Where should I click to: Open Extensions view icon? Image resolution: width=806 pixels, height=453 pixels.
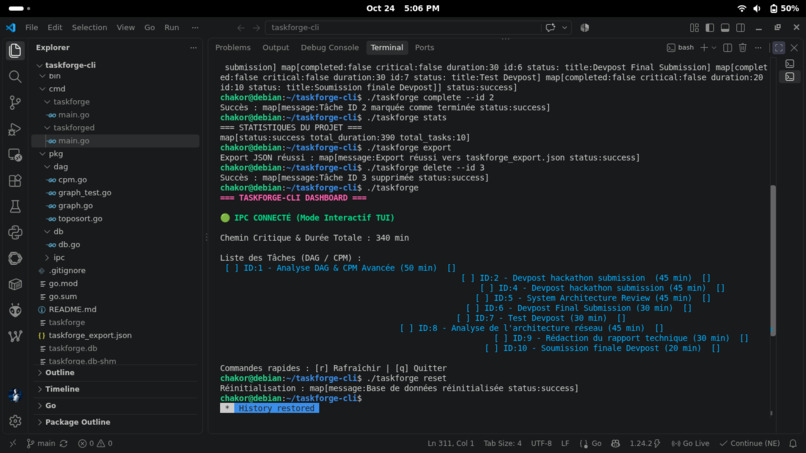(15, 180)
